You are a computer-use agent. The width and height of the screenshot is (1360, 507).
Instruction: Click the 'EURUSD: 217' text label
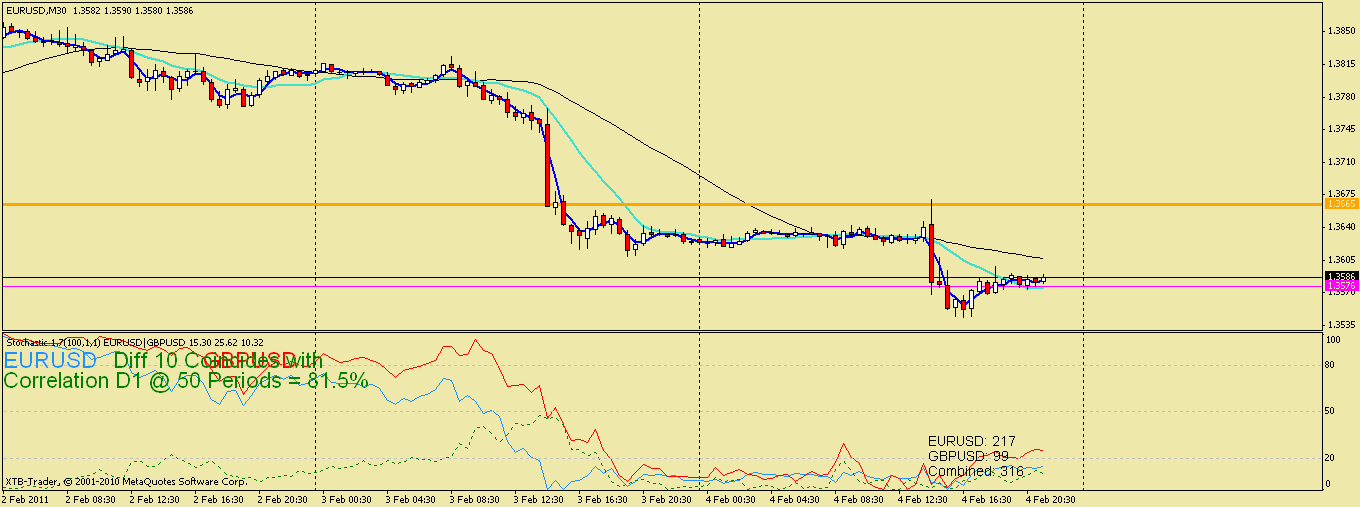point(971,441)
